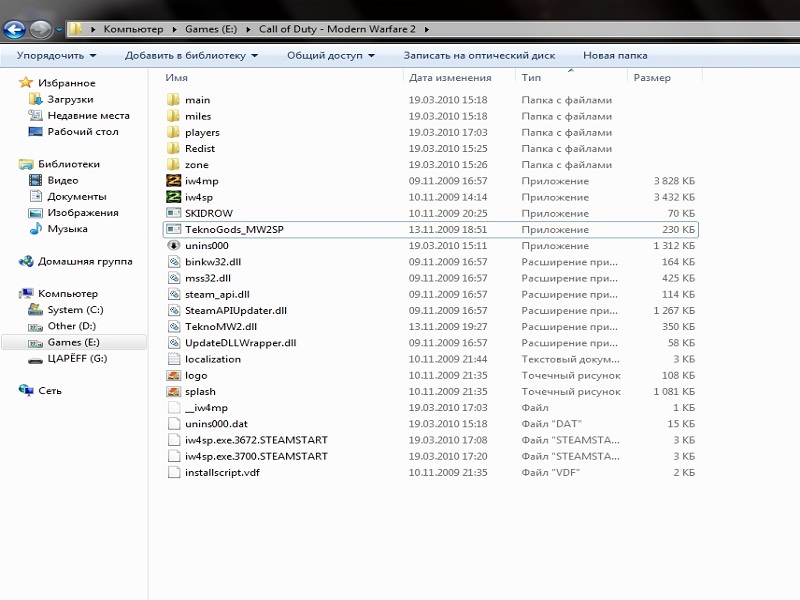Click the TeknoMW2.dll file icon
Image resolution: width=800 pixels, height=600 pixels.
[x=174, y=327]
